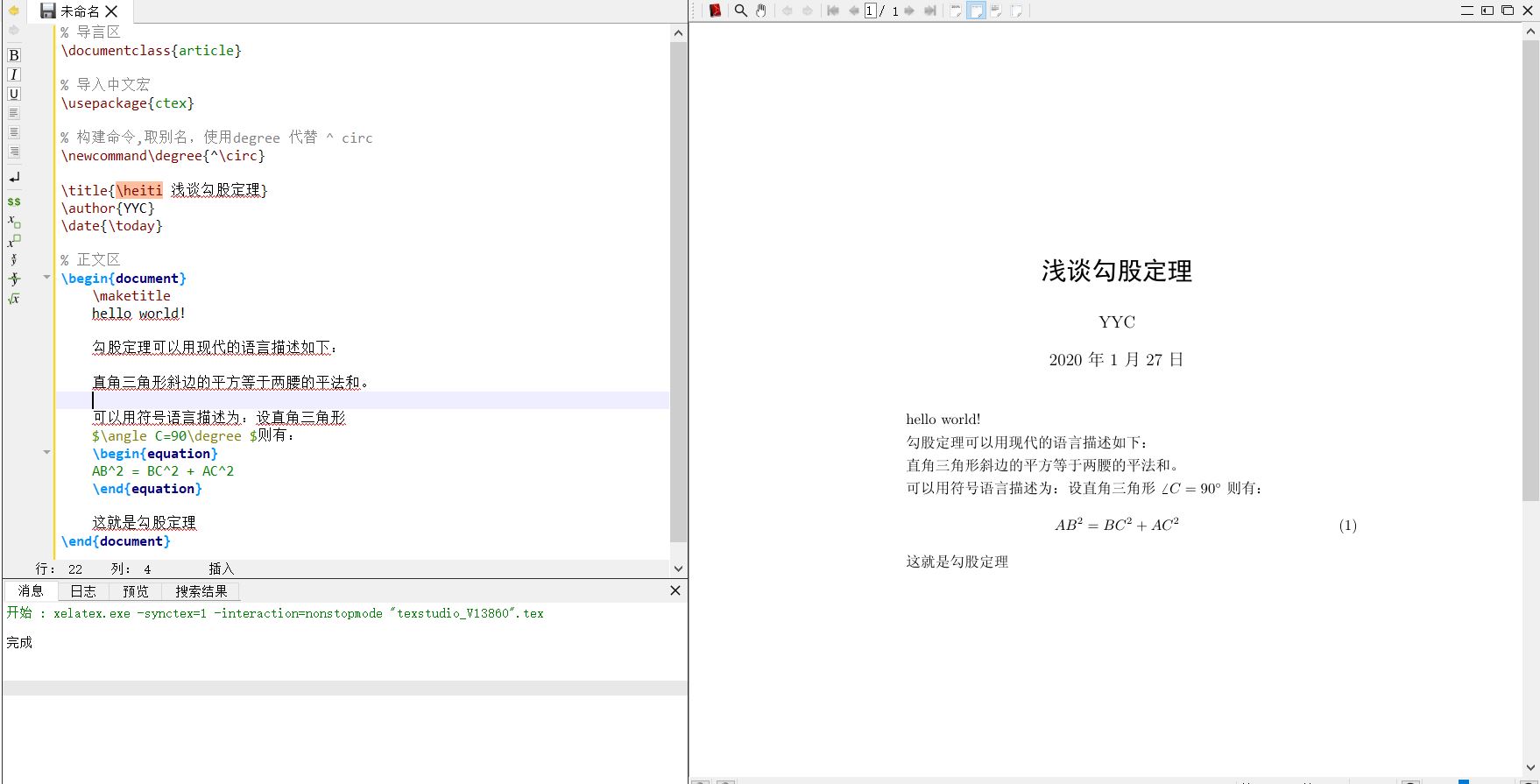Close the 未命名 document tab
Screen dimensions: 1540x784
(111, 11)
